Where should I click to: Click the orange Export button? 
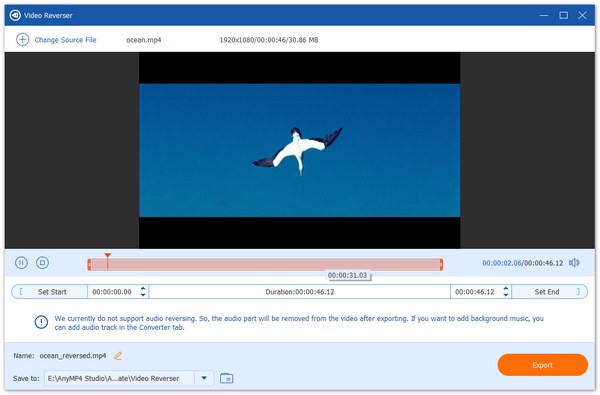(543, 365)
